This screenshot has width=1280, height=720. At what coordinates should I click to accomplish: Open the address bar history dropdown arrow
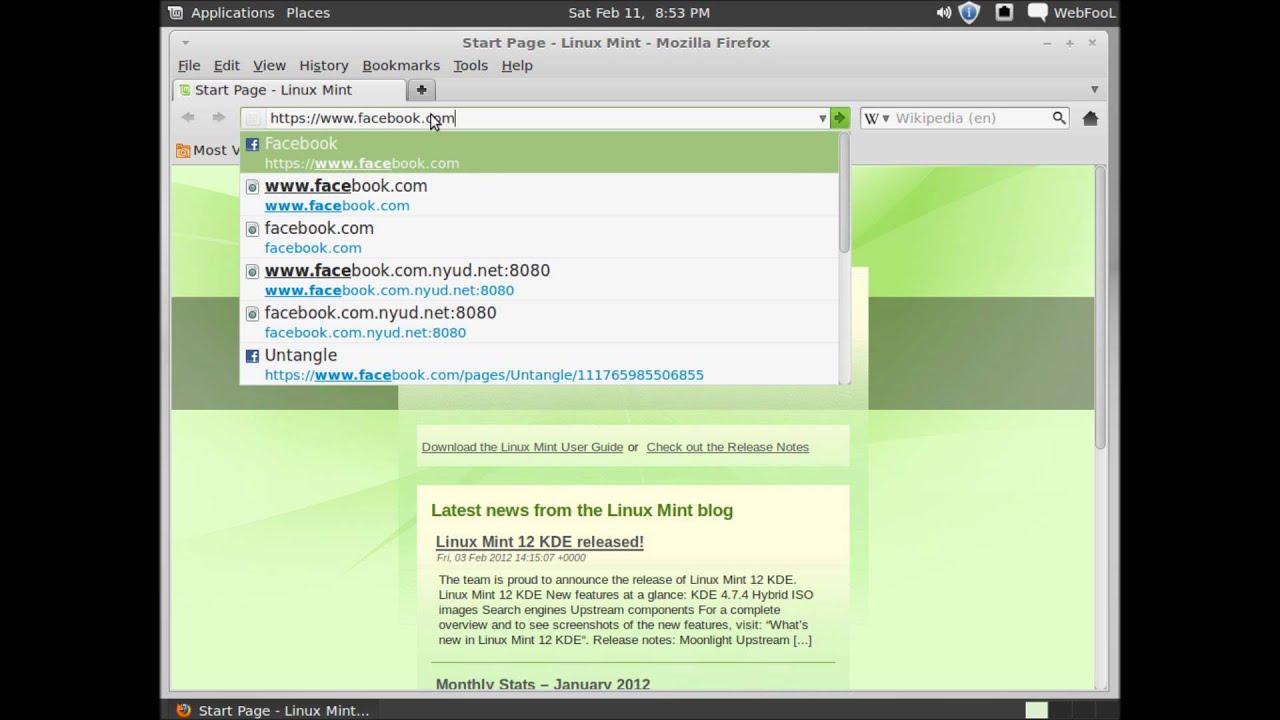tap(822, 118)
